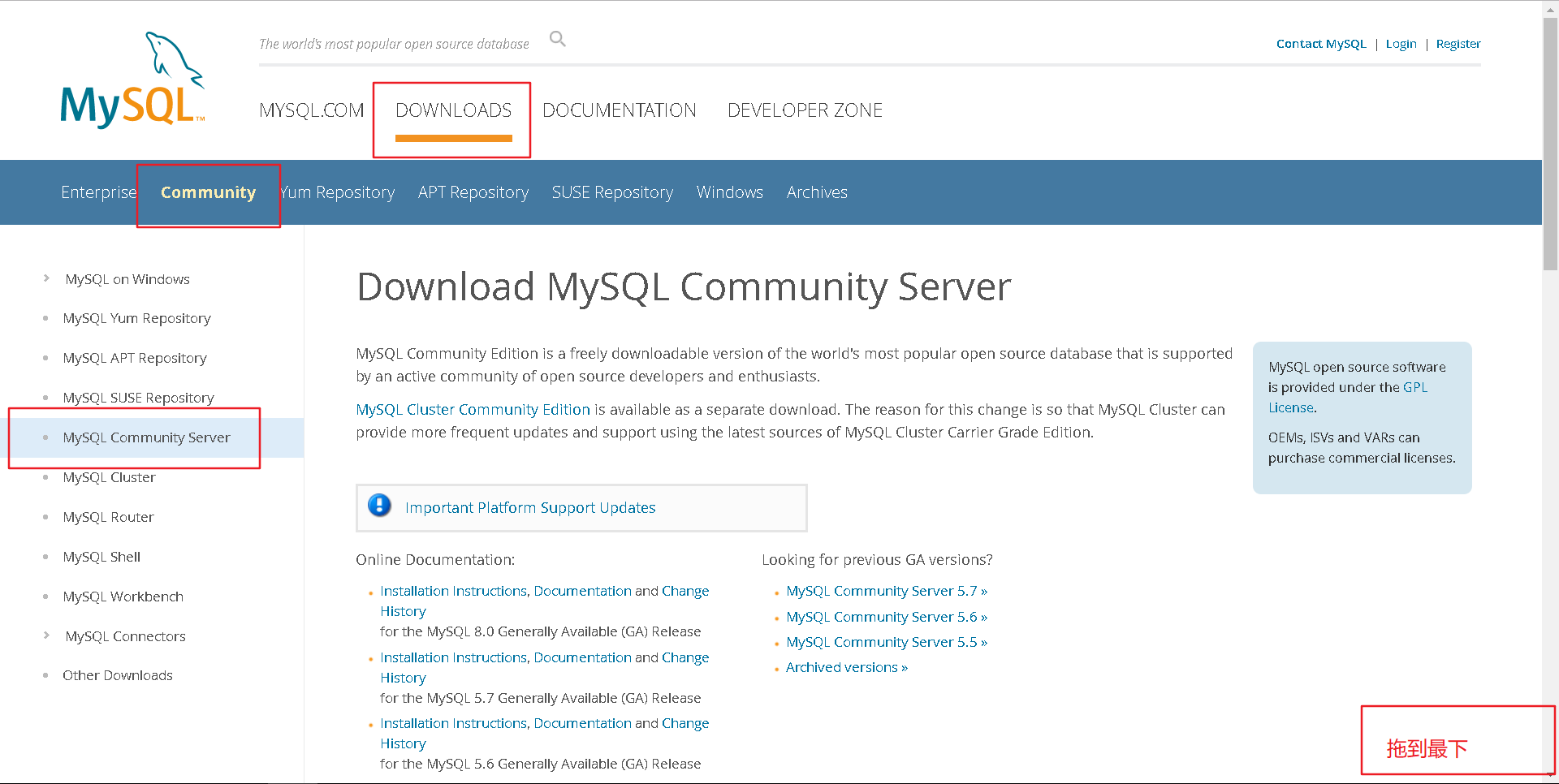
Task: Open MySQL Shell sidebar item
Action: click(x=101, y=557)
